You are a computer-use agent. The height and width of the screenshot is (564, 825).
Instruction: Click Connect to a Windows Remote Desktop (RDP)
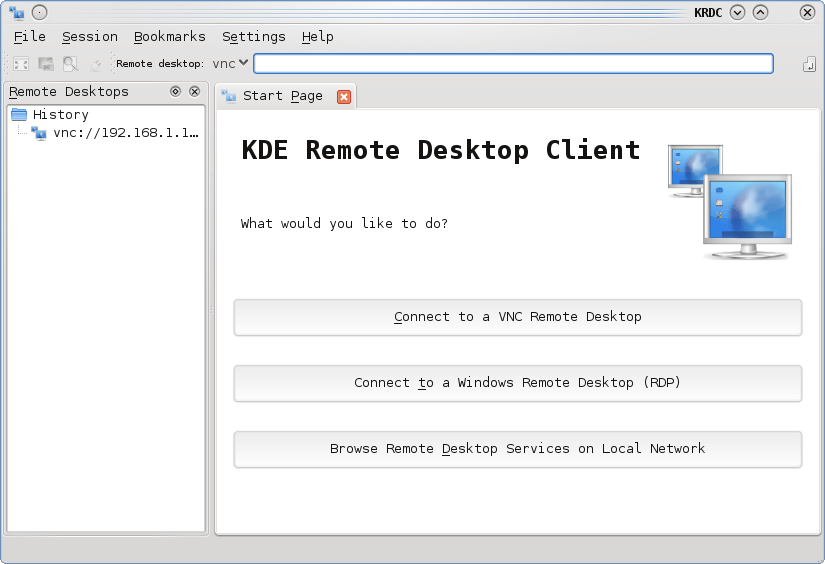click(517, 383)
